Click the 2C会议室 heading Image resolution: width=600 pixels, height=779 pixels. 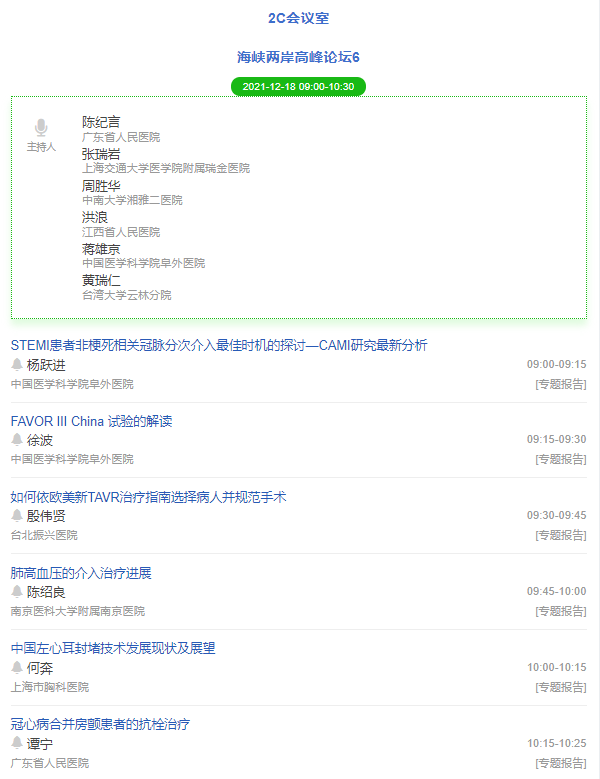[x=299, y=18]
